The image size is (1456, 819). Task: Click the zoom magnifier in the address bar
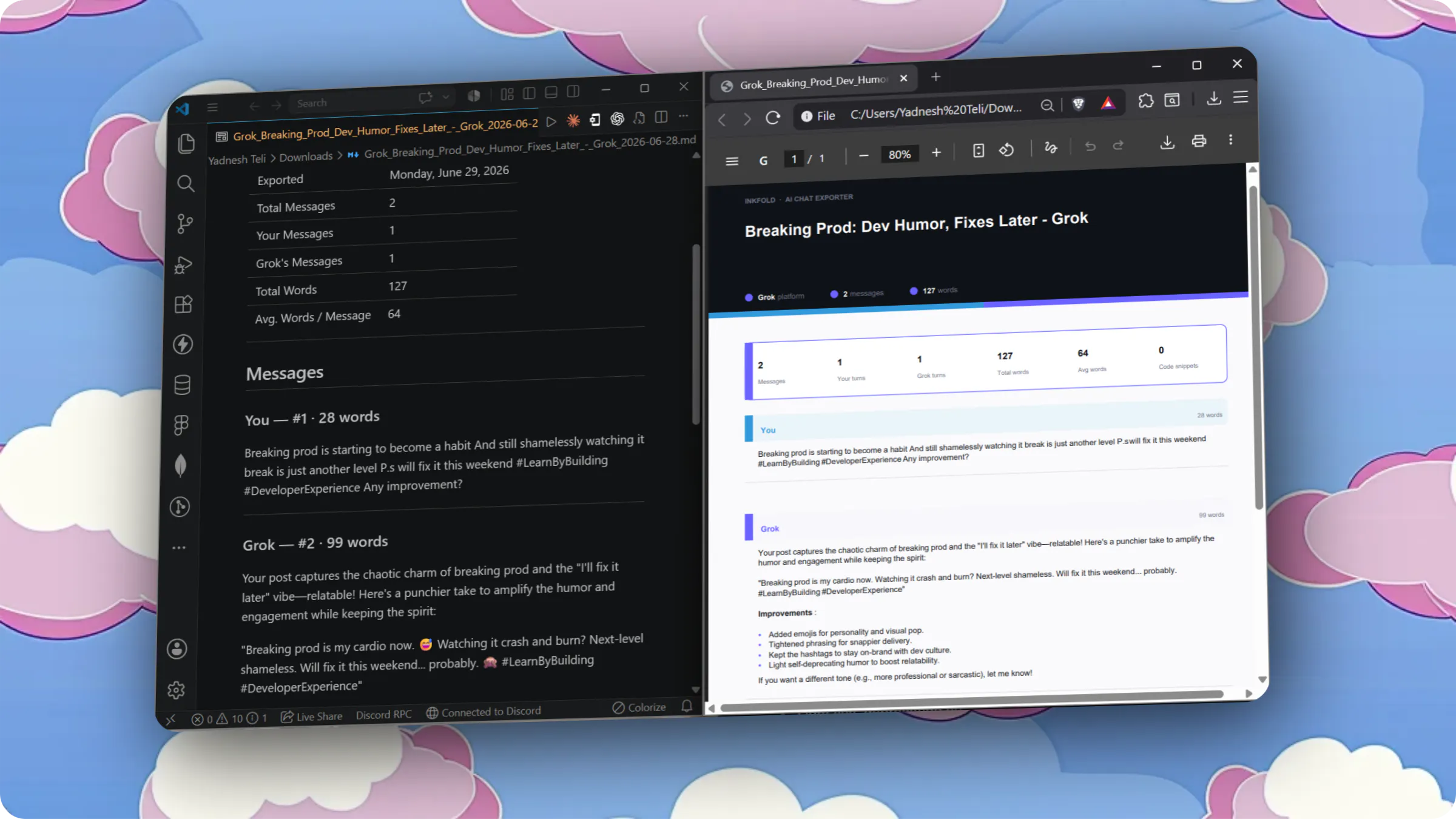pos(1047,105)
